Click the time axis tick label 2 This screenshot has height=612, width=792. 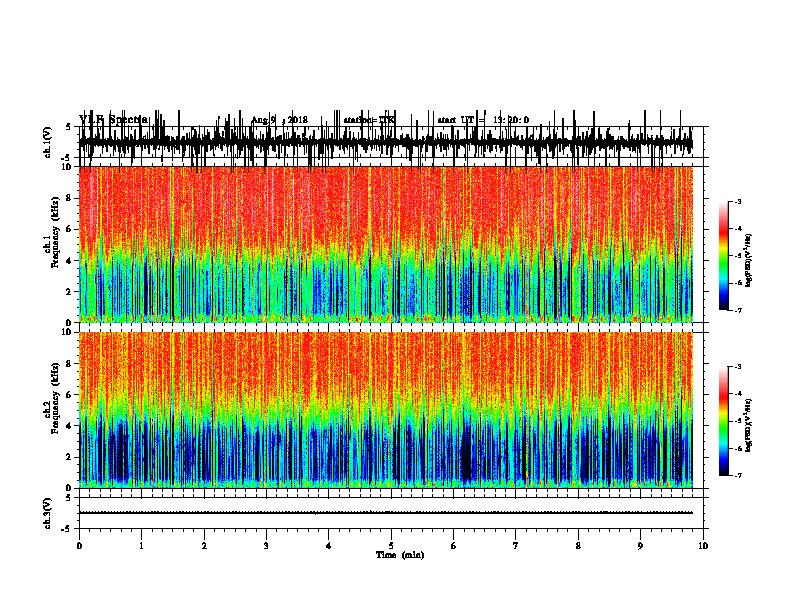pos(204,546)
